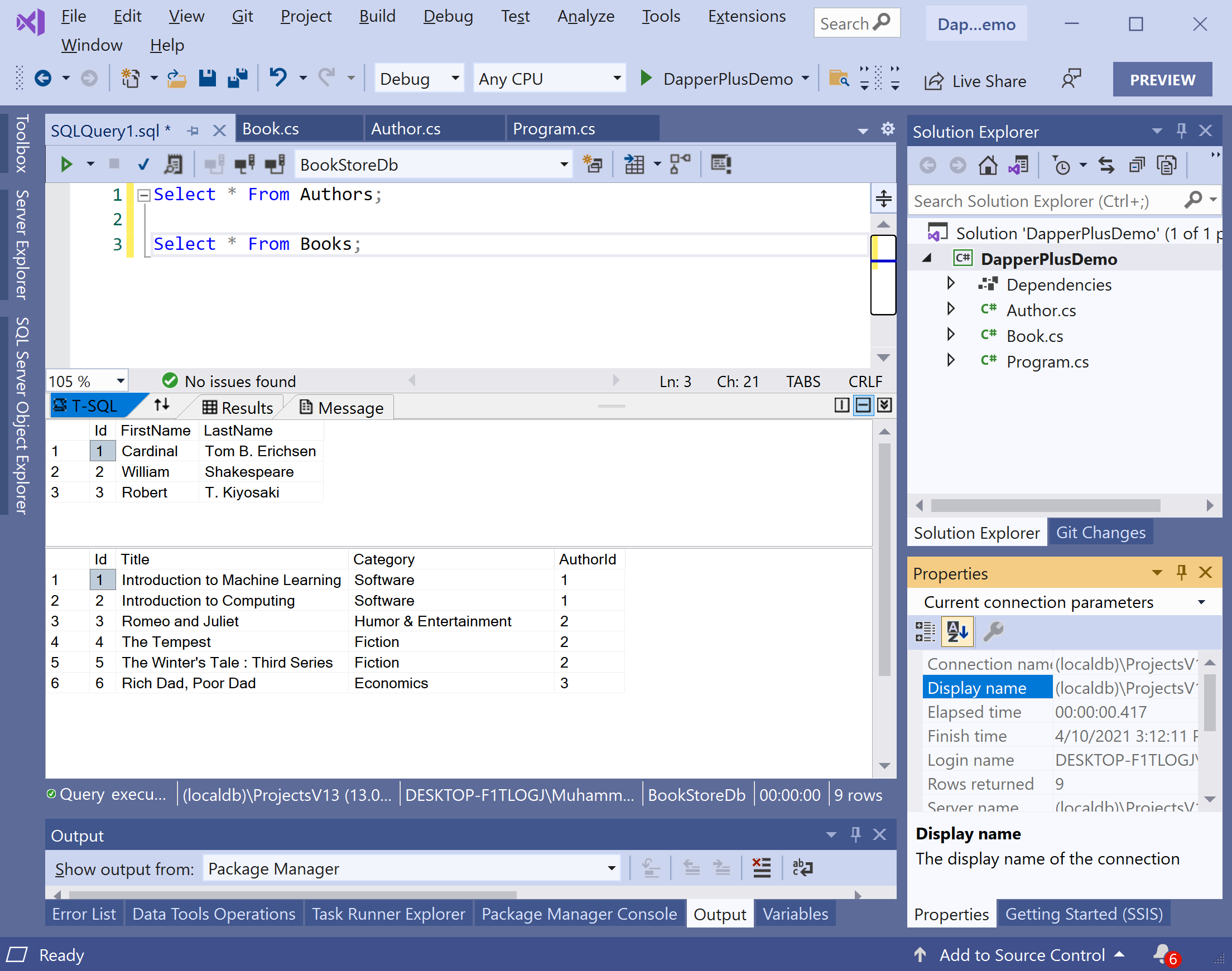
Task: Click the green Execute query button
Action: (x=66, y=165)
